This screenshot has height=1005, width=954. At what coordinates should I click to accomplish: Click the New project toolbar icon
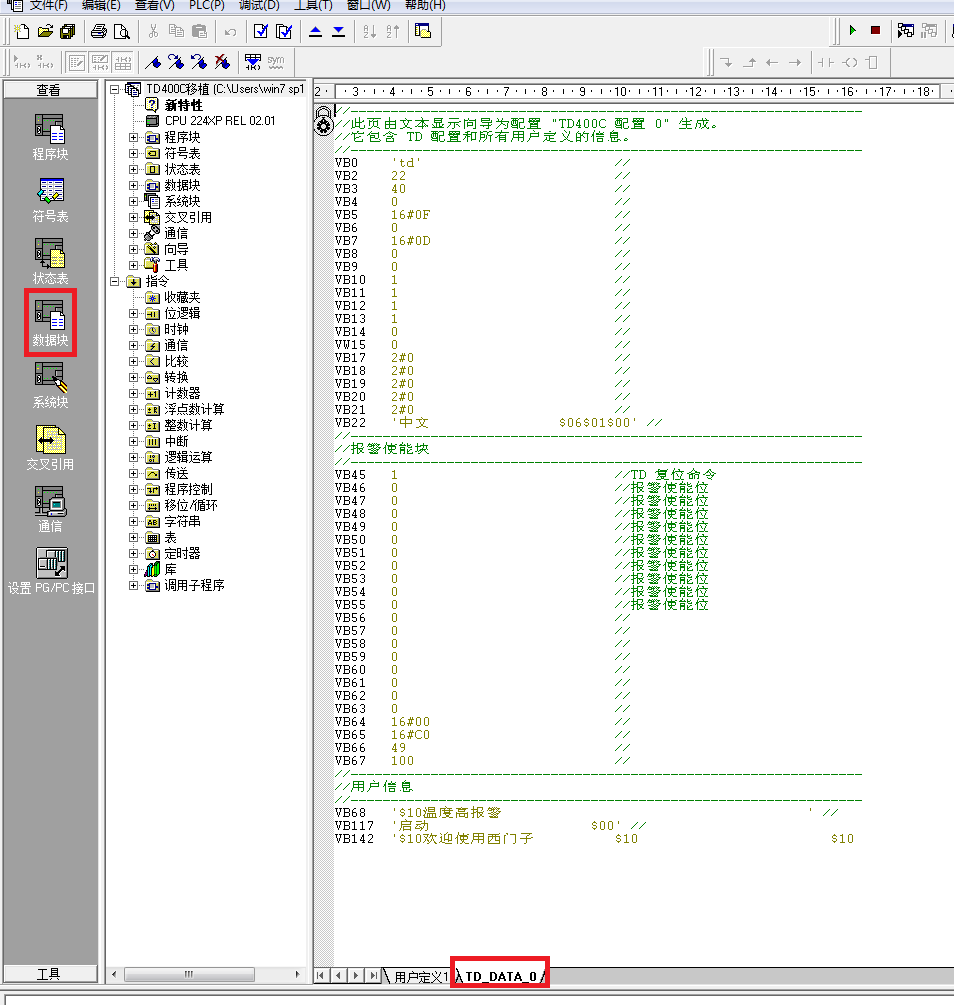point(21,31)
